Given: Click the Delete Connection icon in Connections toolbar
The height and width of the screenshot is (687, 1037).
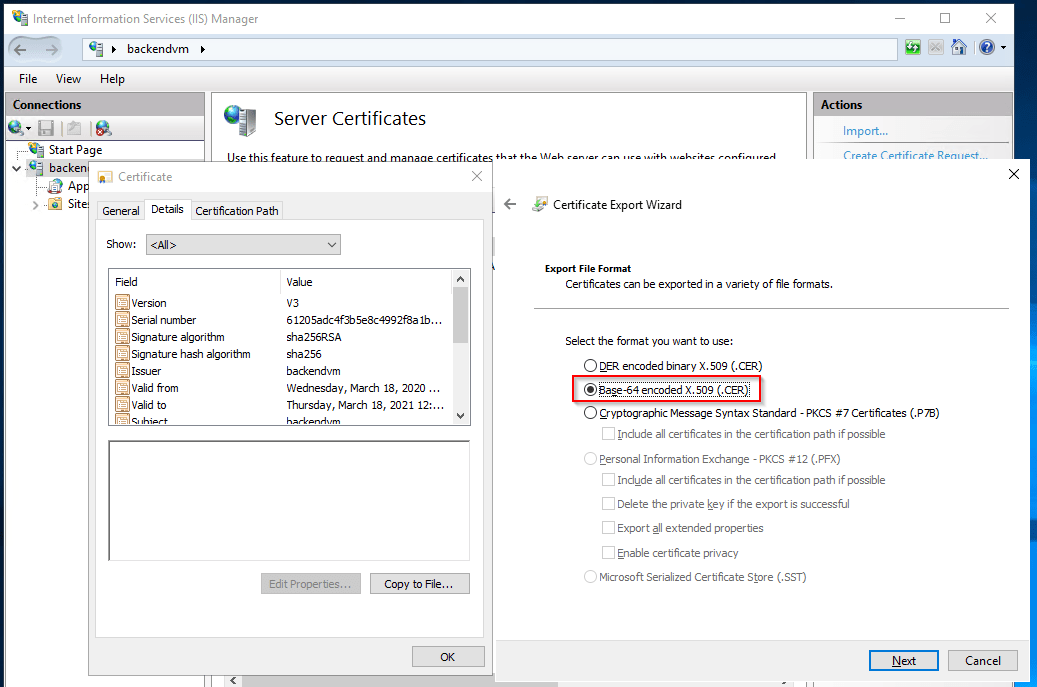Looking at the screenshot, I should 103,128.
